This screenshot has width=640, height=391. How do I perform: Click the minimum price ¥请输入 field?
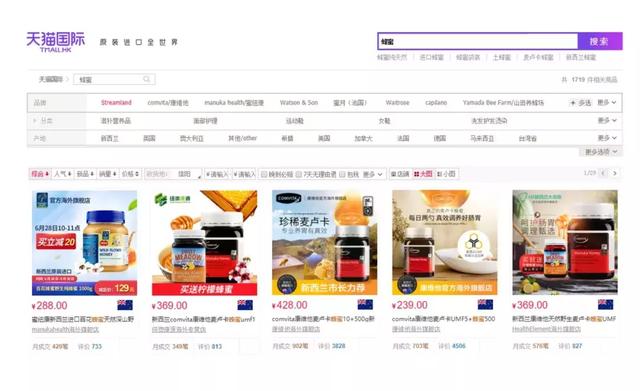click(217, 174)
